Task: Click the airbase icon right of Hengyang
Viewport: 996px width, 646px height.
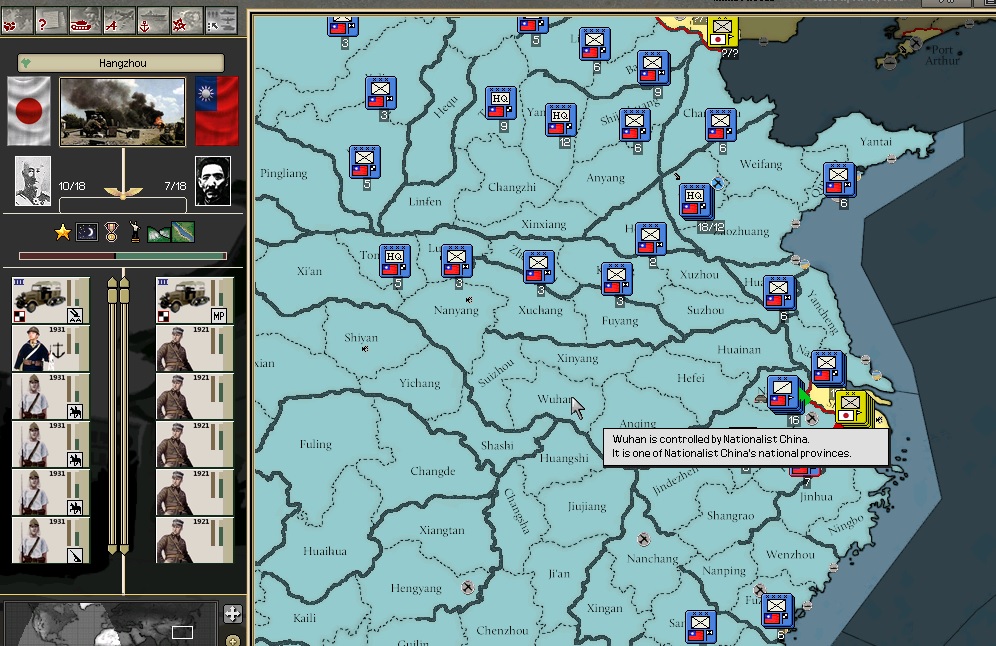Action: tap(468, 588)
